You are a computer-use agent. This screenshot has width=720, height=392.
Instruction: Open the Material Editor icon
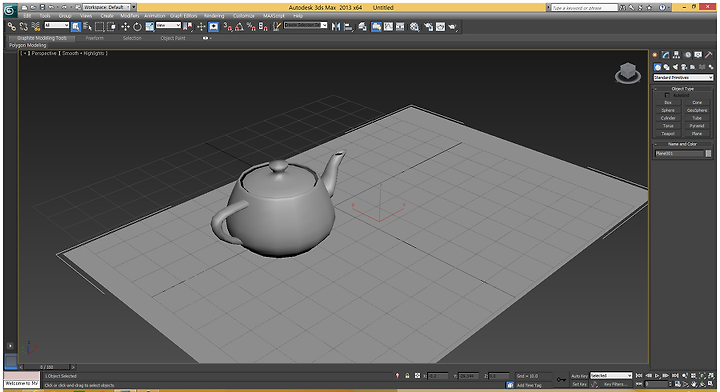click(x=414, y=27)
